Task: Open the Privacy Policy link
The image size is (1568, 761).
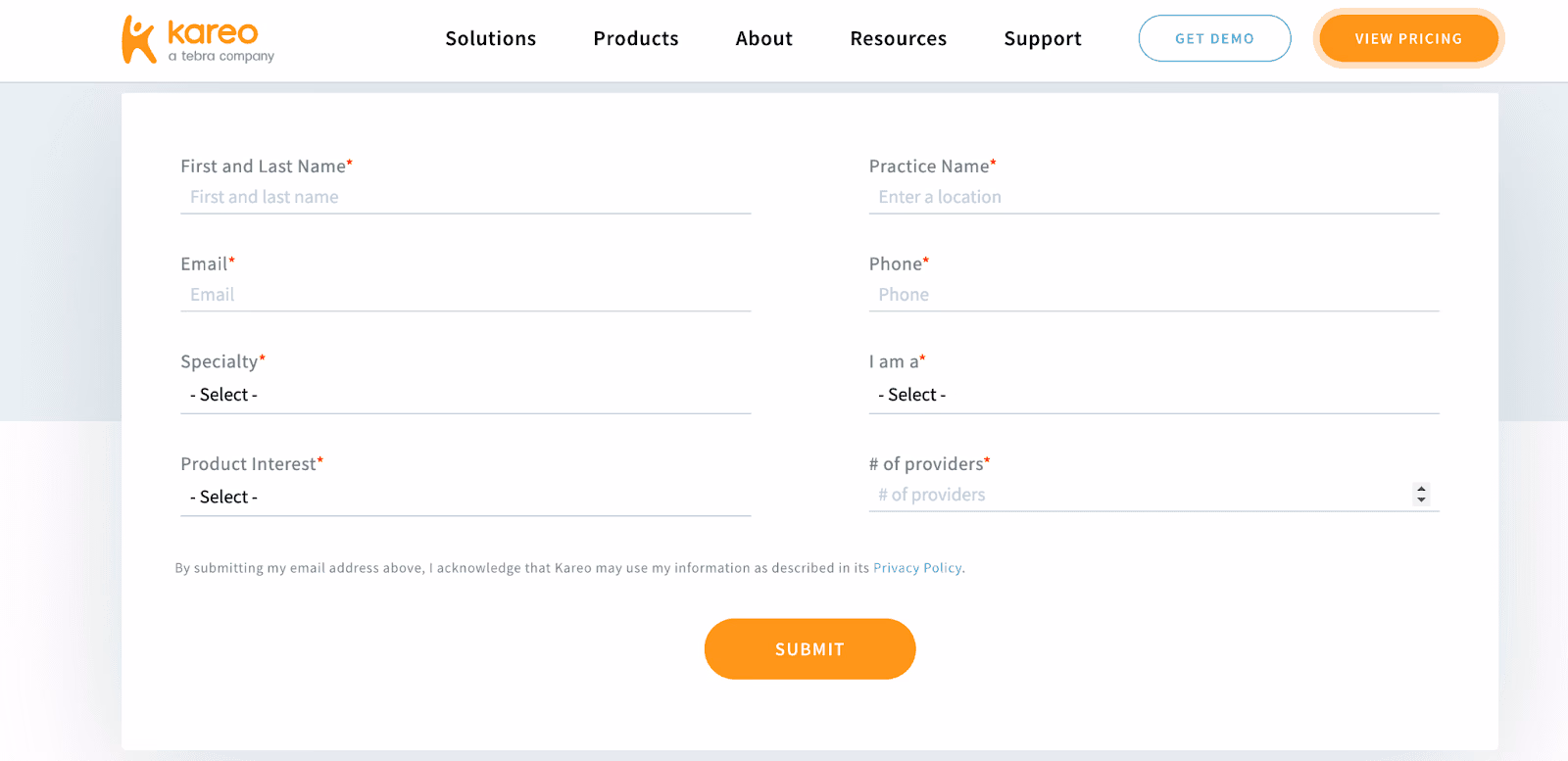Action: click(x=917, y=568)
